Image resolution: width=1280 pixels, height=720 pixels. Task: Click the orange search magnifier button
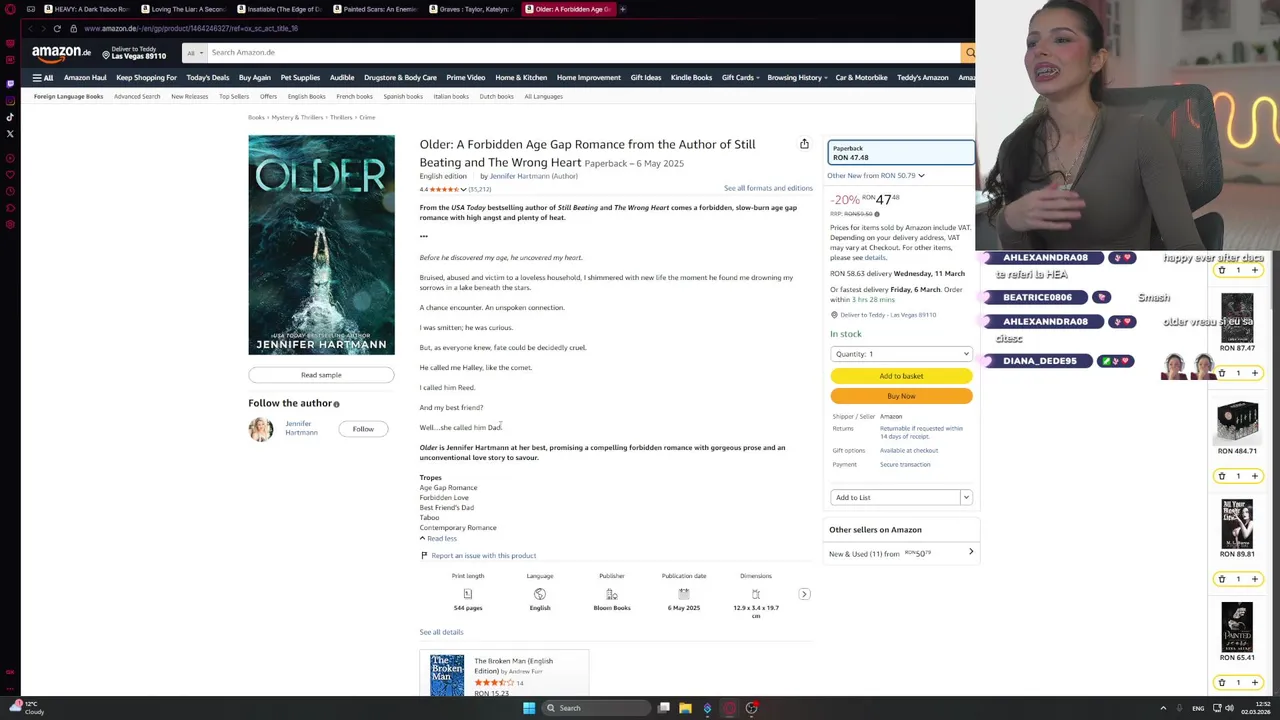tap(968, 52)
